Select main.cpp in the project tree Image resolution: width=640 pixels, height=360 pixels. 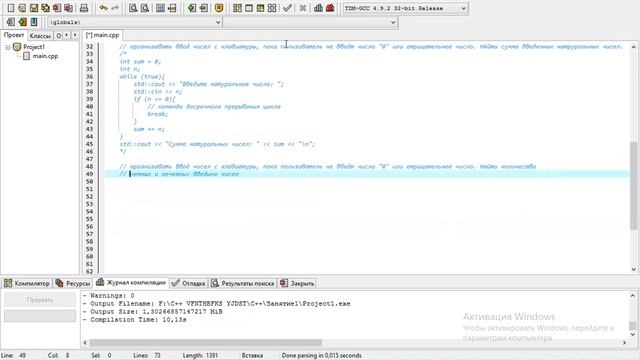45,56
